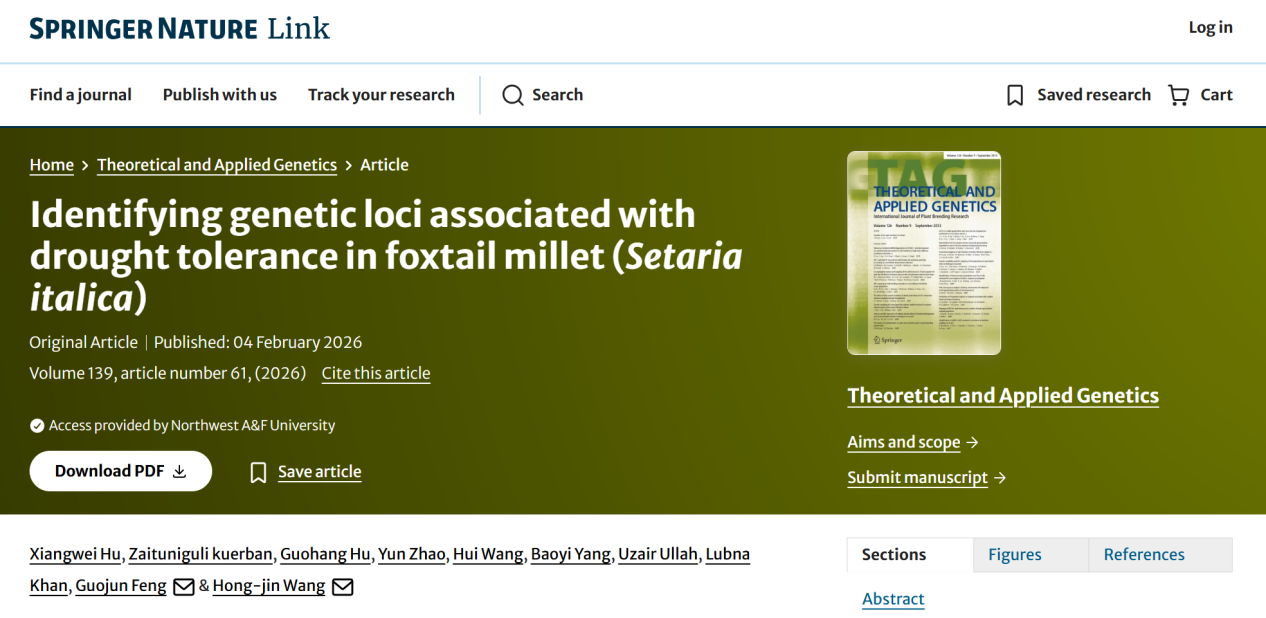Open Saved research bookmark icon
This screenshot has width=1266, height=618.
[x=1015, y=95]
